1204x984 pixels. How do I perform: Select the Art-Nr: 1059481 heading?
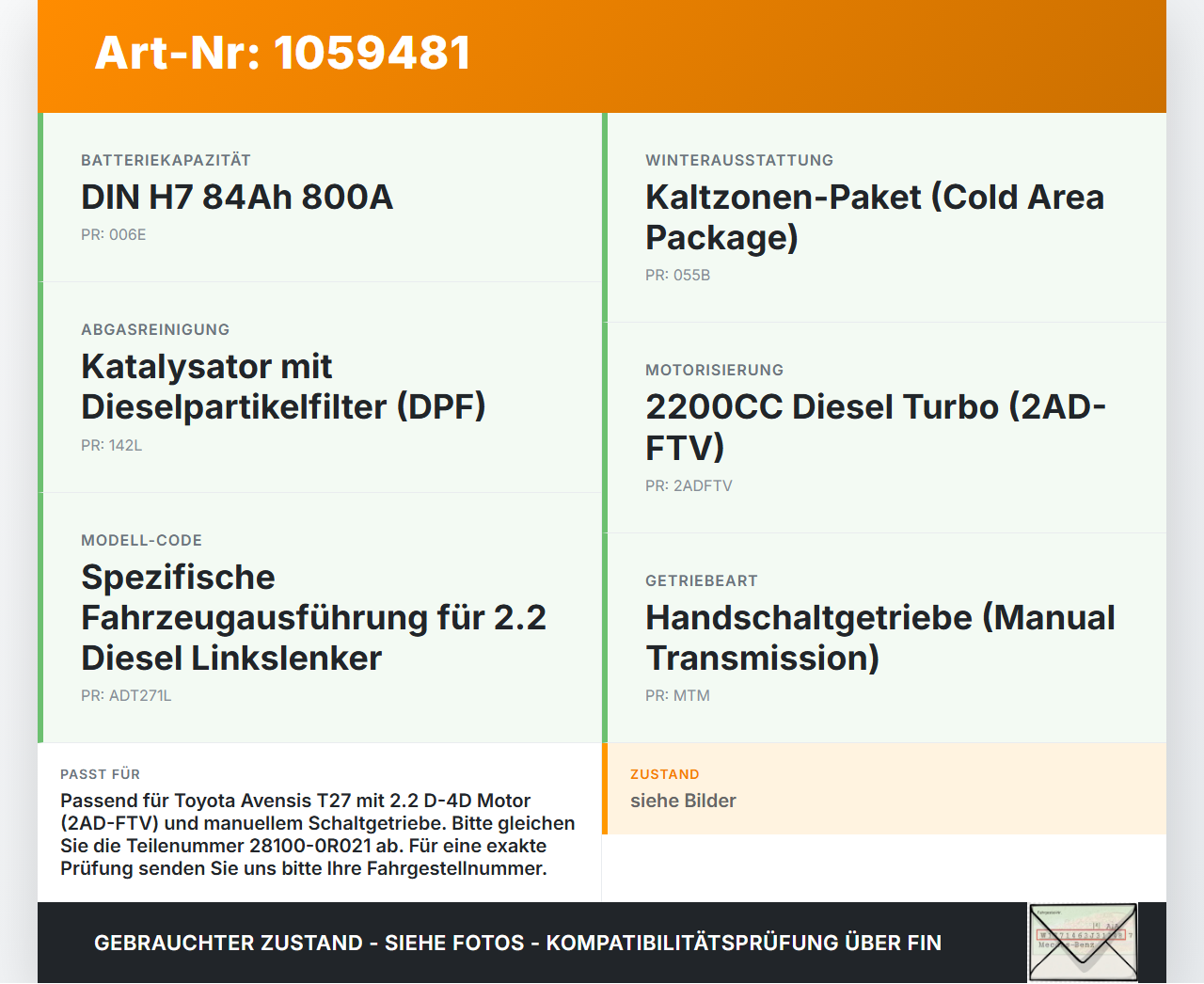pos(283,53)
